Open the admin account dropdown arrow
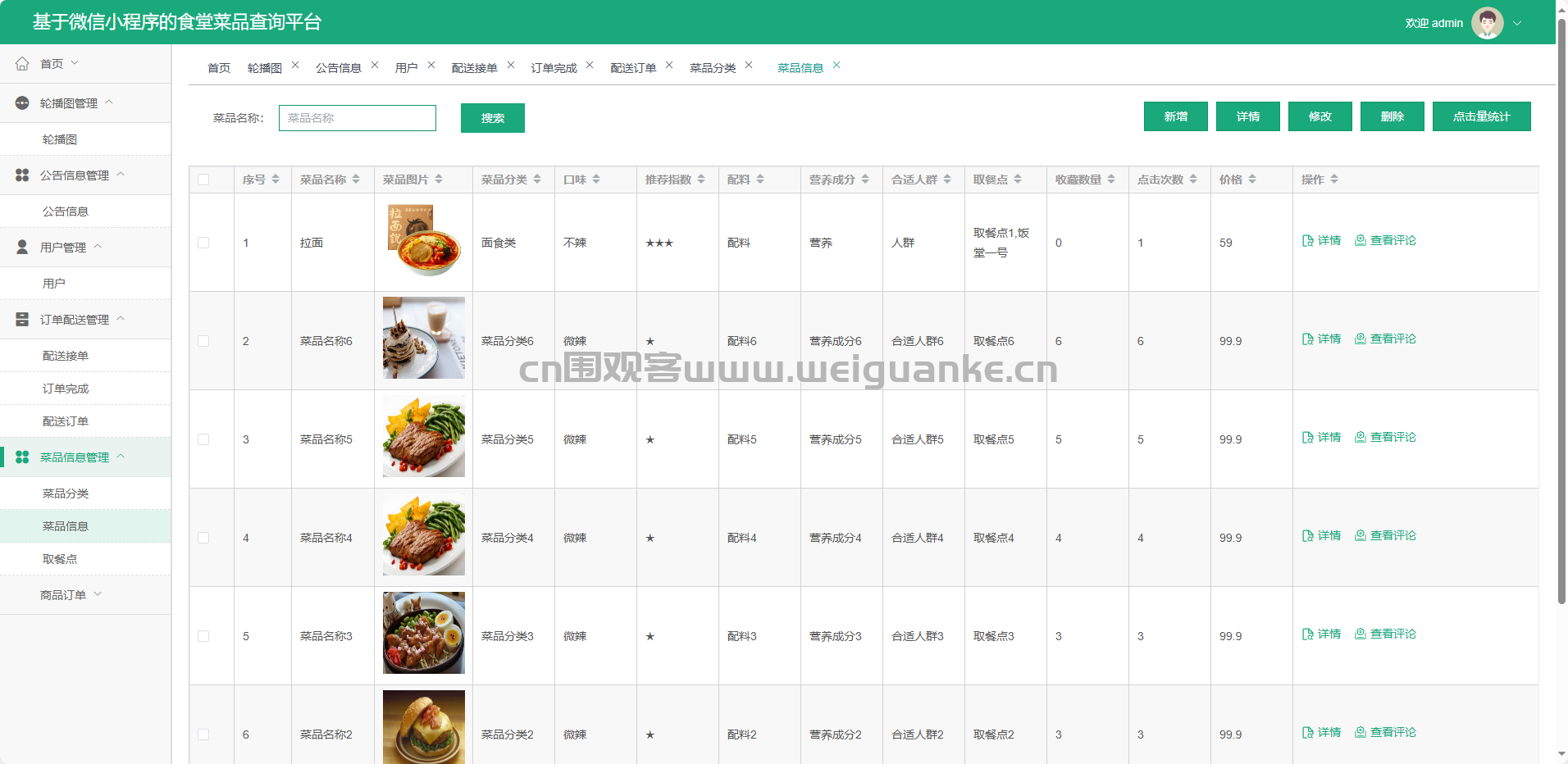 (x=1517, y=24)
